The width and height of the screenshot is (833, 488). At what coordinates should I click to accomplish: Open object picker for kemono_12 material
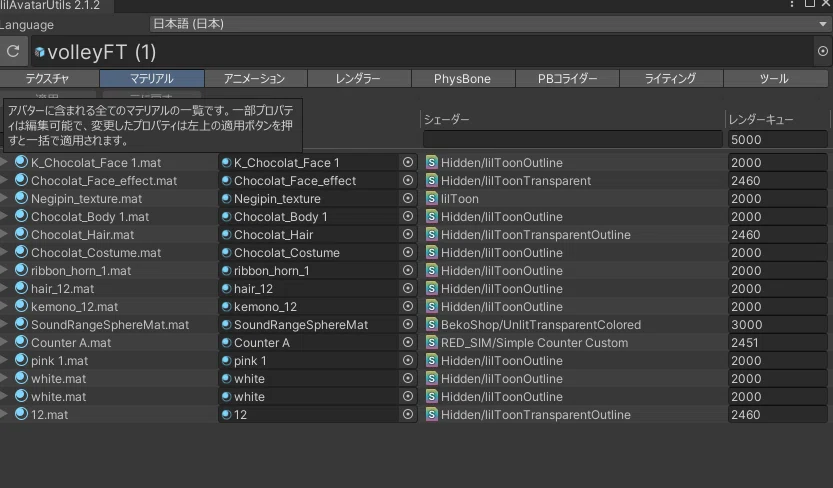(x=407, y=307)
